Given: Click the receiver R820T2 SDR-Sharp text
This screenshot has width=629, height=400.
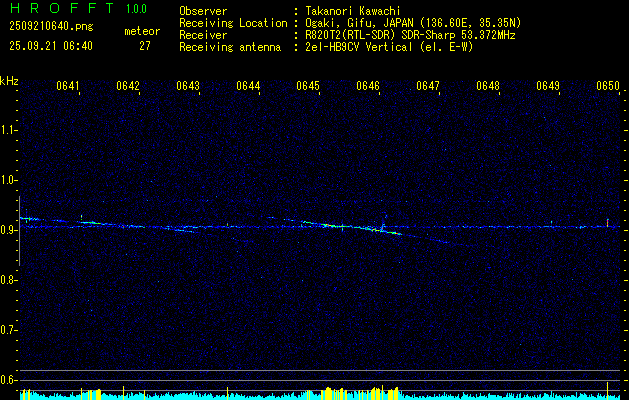Looking at the screenshot, I should (x=410, y=35).
